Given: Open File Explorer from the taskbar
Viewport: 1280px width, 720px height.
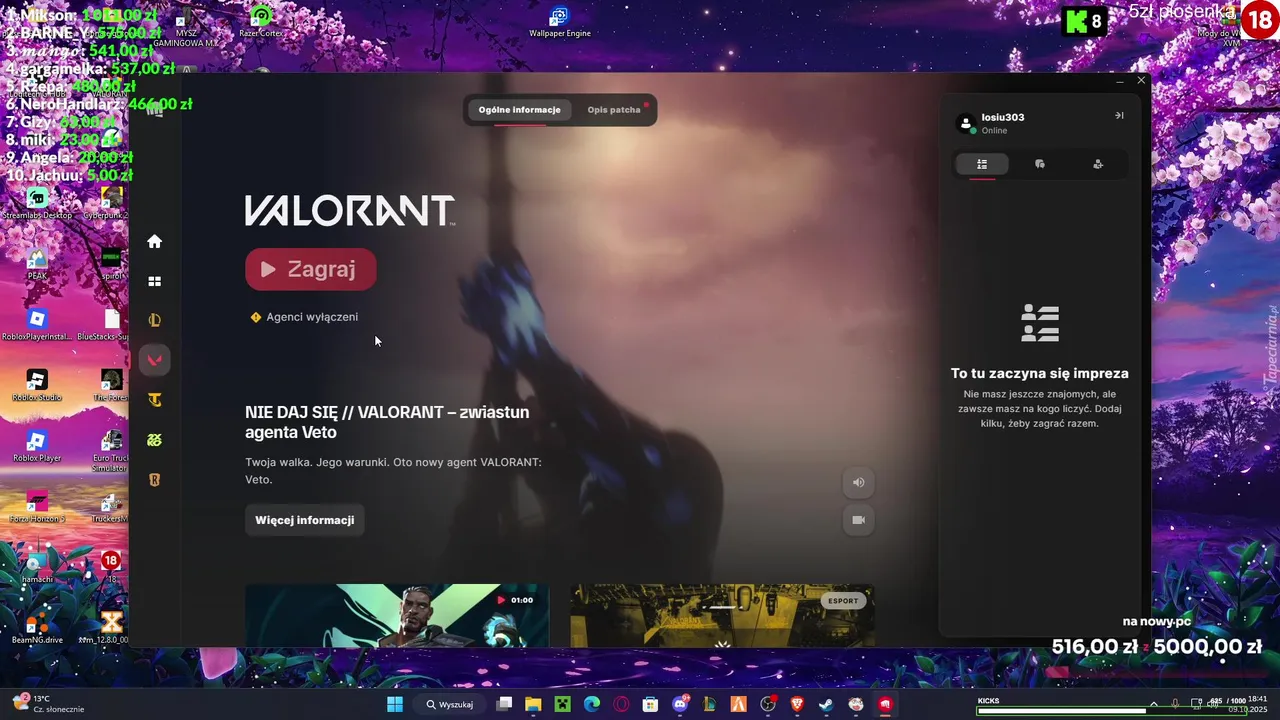Looking at the screenshot, I should (533, 704).
